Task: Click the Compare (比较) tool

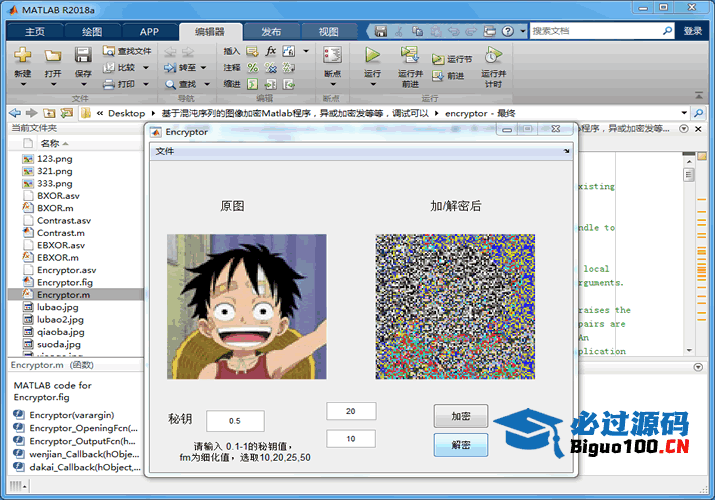Action: (x=119, y=67)
